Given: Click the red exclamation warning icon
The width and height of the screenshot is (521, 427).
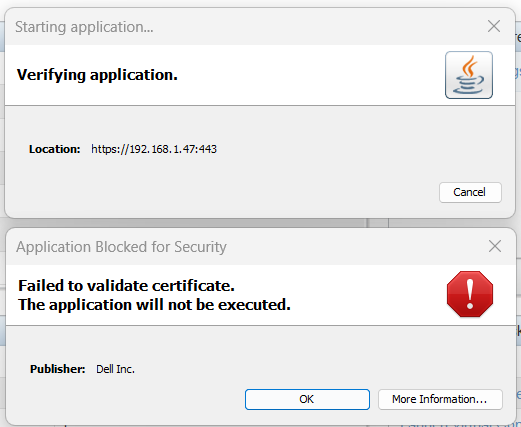Looking at the screenshot, I should 470,294.
